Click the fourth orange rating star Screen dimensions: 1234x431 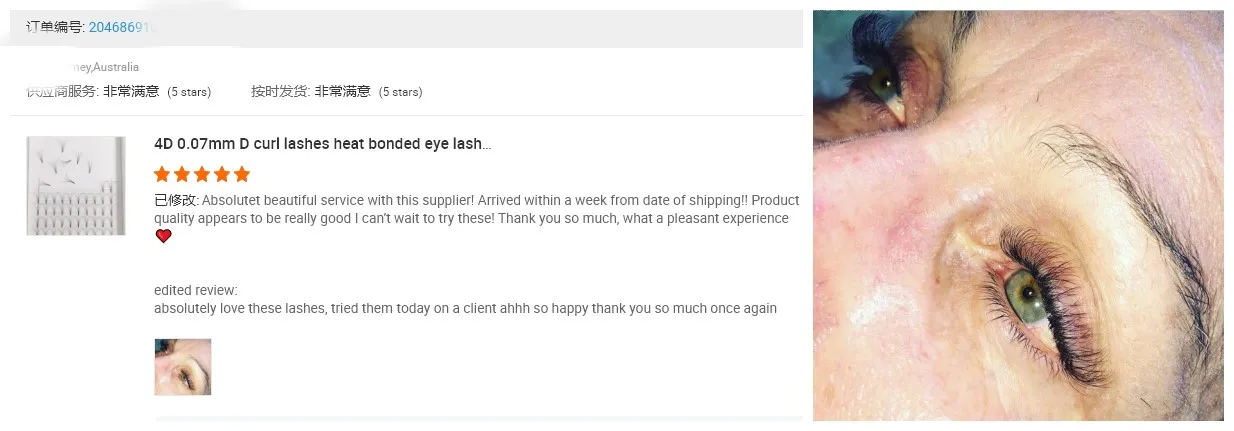pos(221,174)
